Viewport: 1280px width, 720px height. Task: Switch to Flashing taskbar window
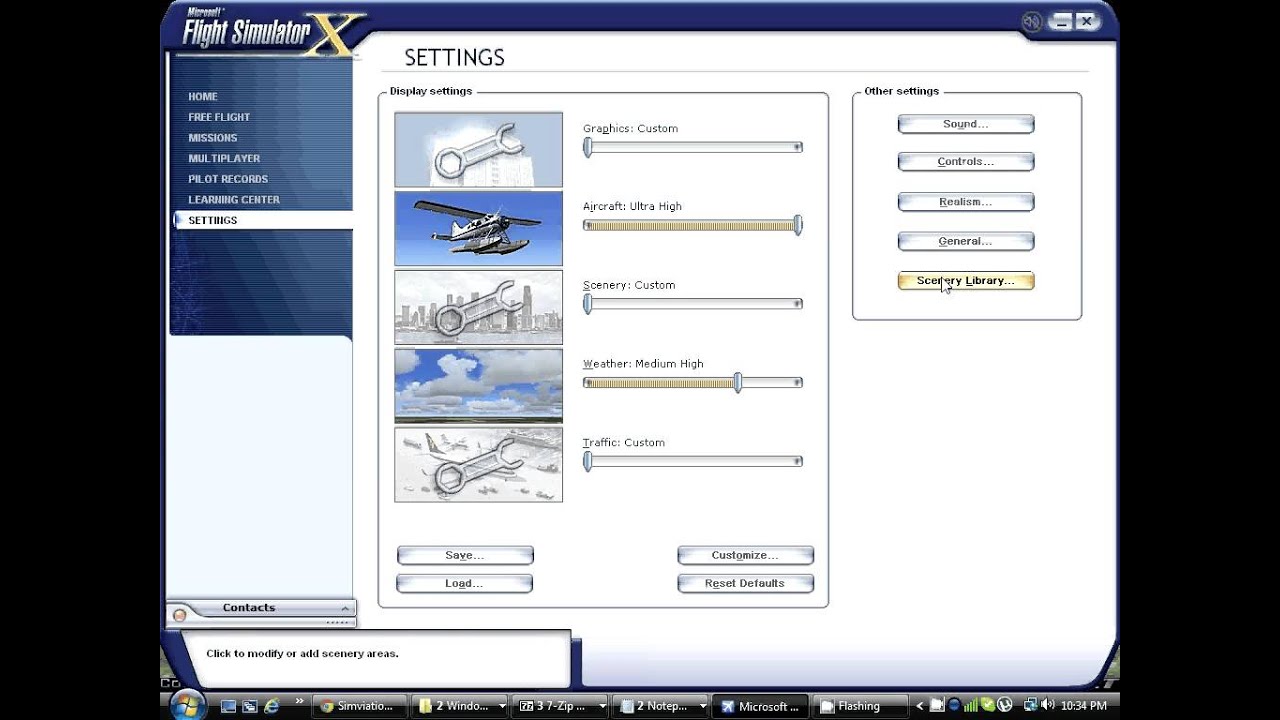(x=860, y=706)
